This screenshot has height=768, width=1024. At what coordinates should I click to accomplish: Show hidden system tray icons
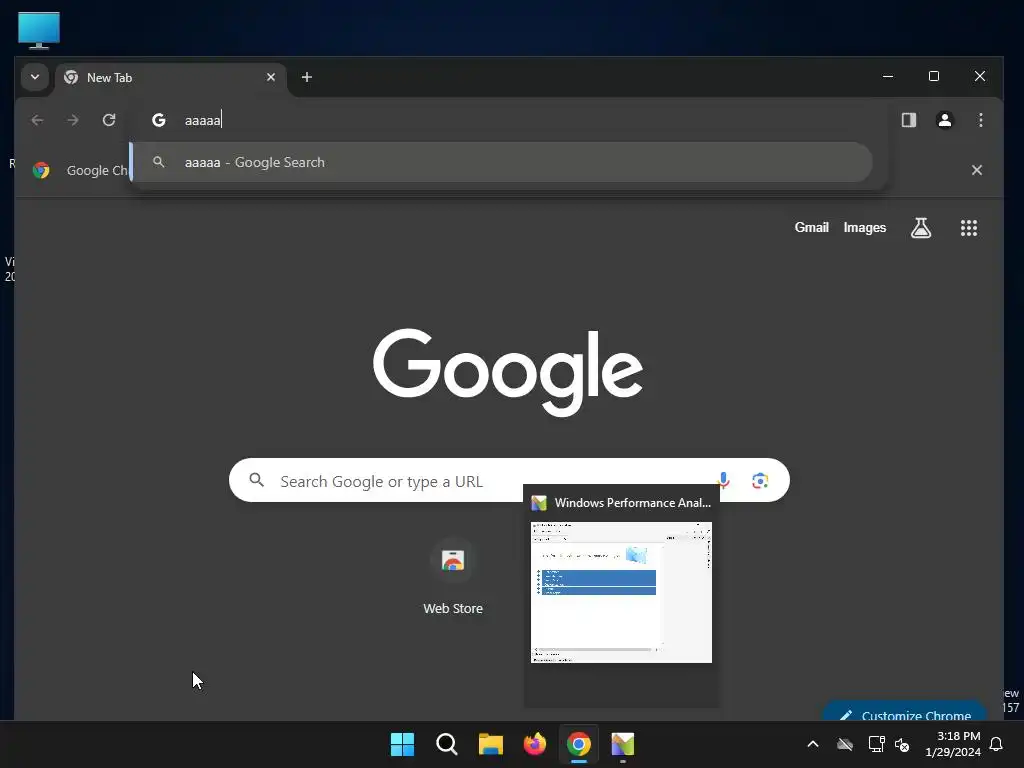point(813,744)
